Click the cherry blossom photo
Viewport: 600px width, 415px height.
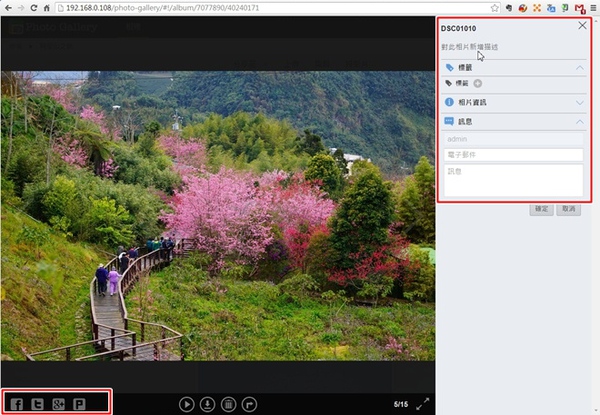(218, 216)
